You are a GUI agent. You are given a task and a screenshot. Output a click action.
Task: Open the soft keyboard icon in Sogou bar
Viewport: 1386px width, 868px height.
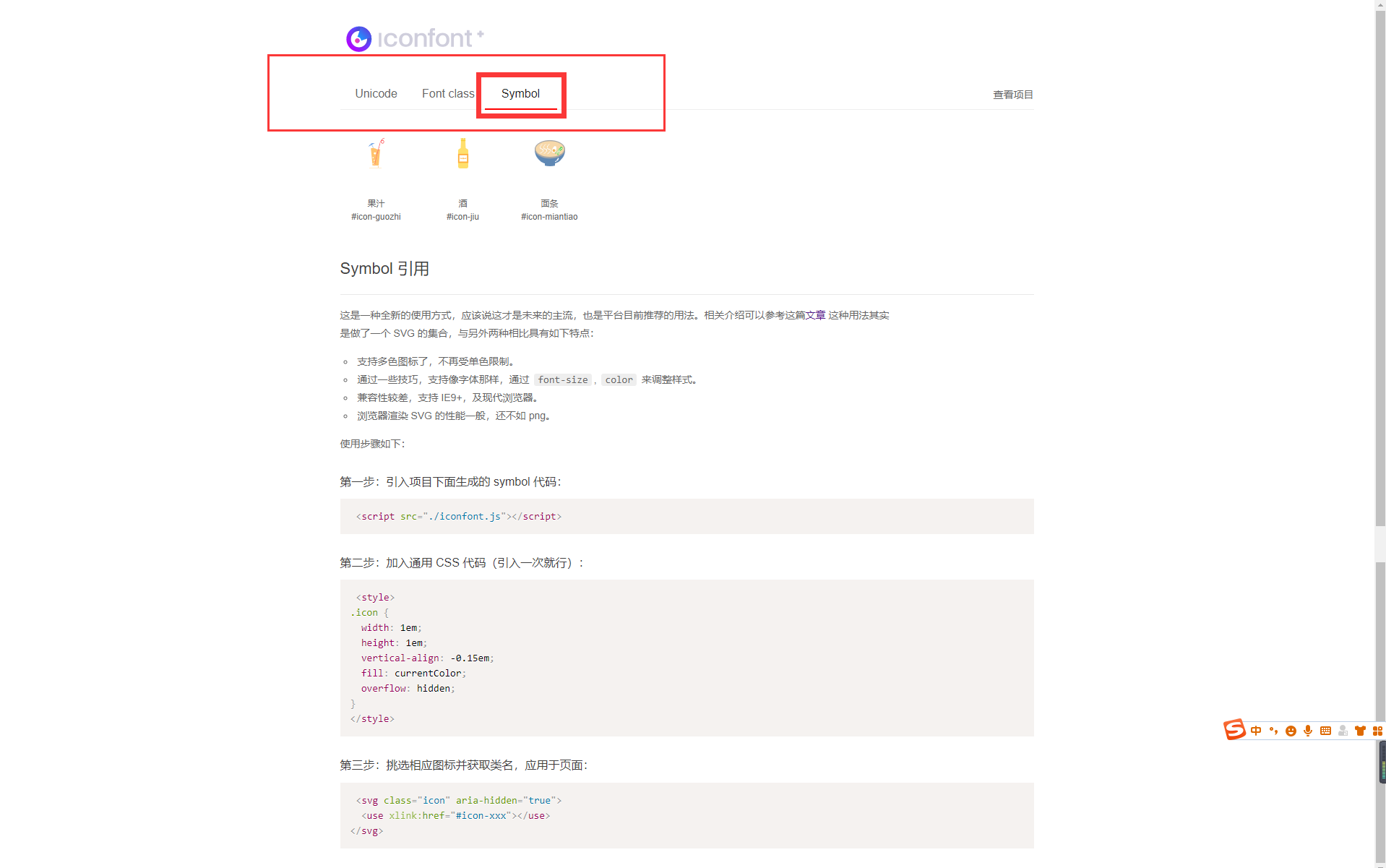[x=1325, y=731]
